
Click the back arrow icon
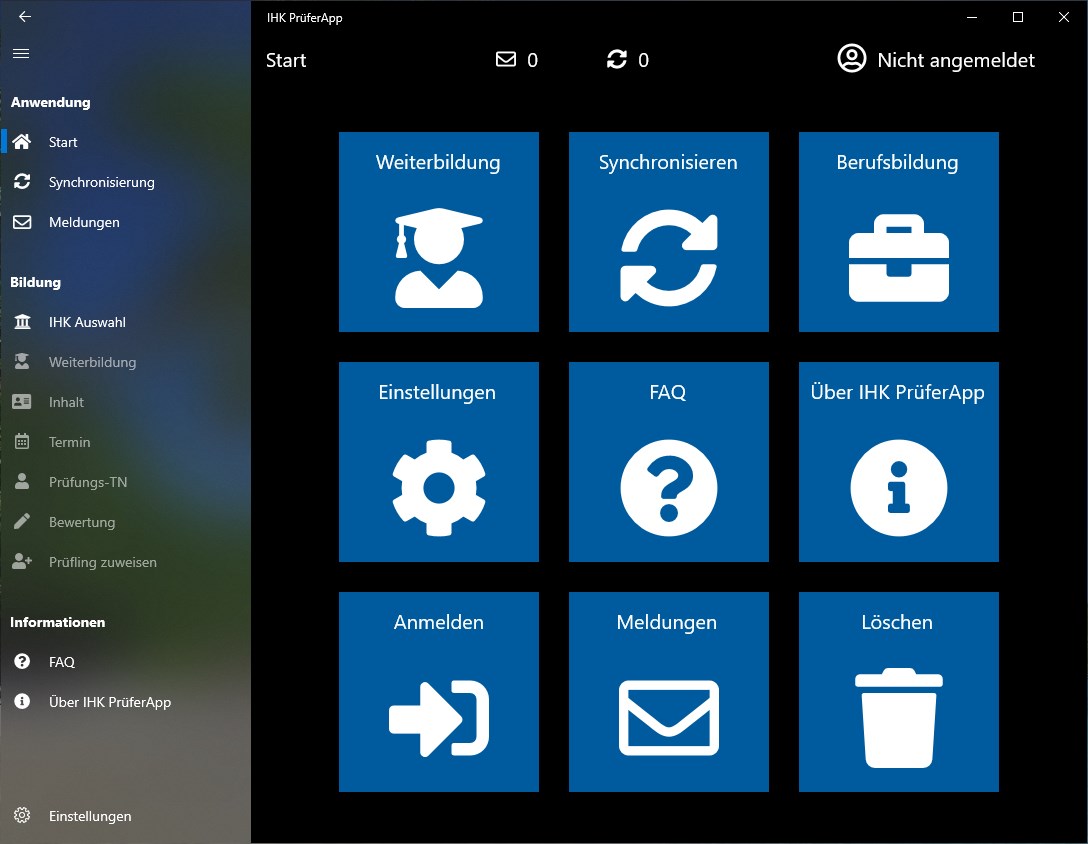(25, 17)
